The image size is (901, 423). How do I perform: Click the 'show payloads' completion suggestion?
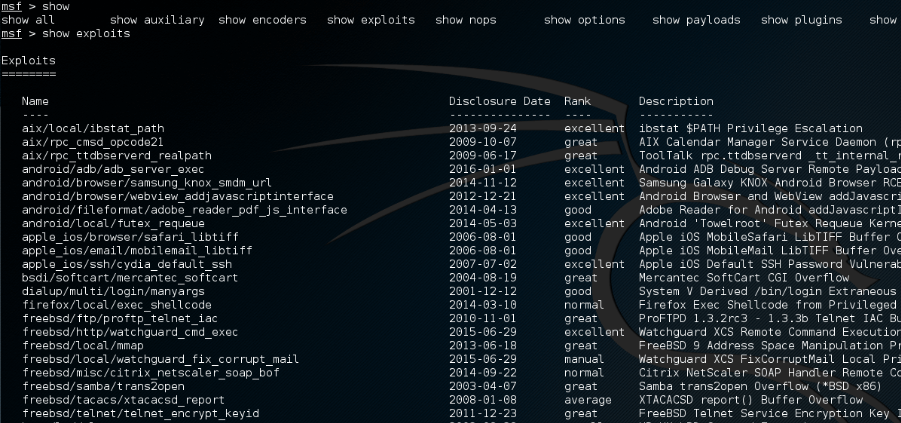click(x=696, y=20)
